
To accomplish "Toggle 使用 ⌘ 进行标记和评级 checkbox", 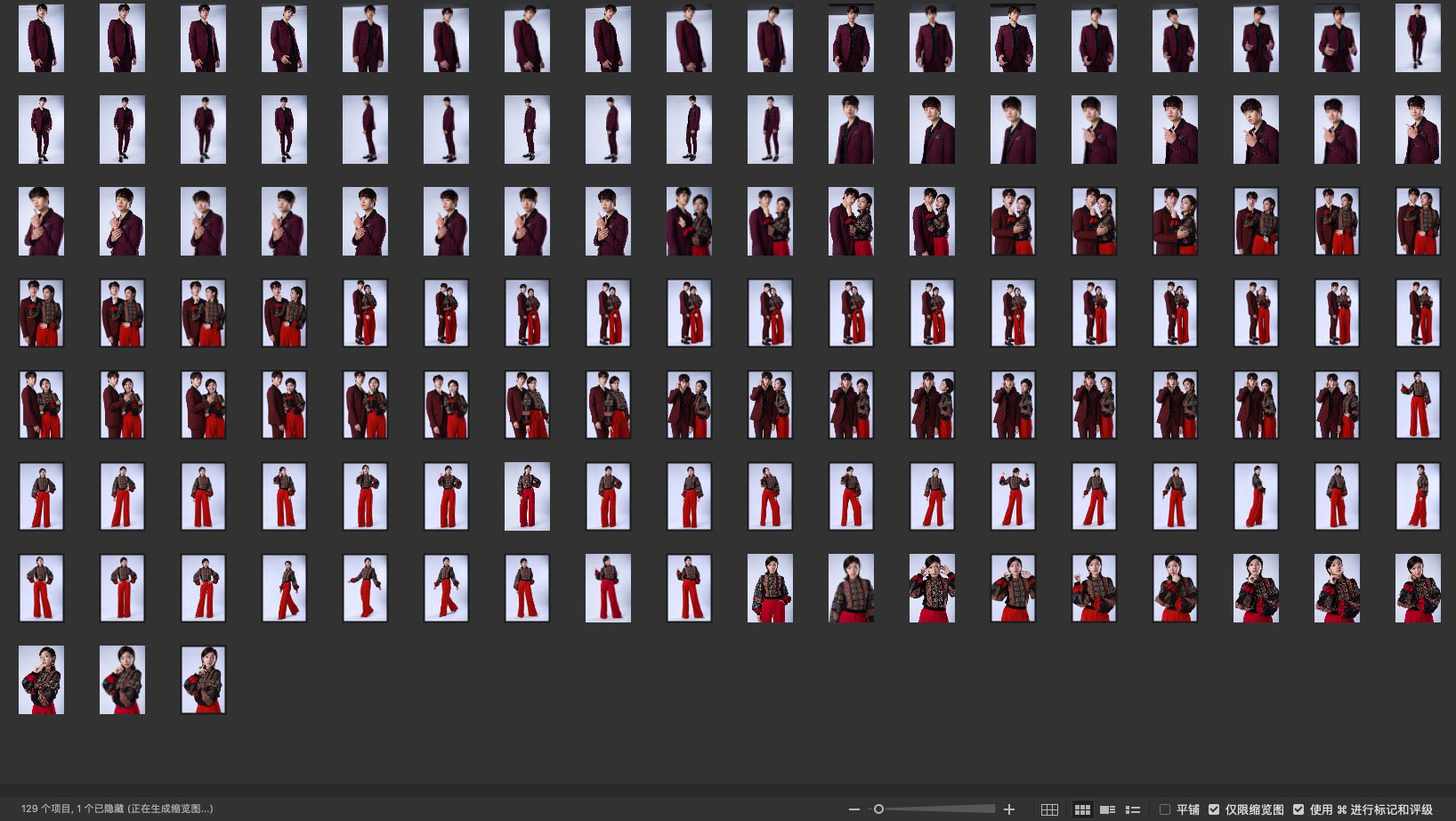I will point(1298,809).
